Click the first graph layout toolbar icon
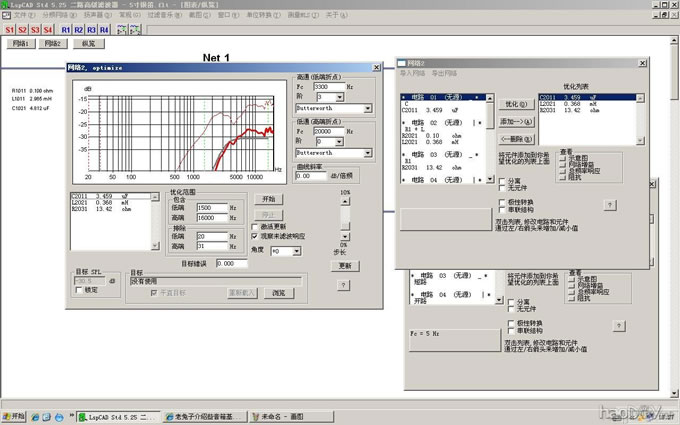 (x=122, y=30)
